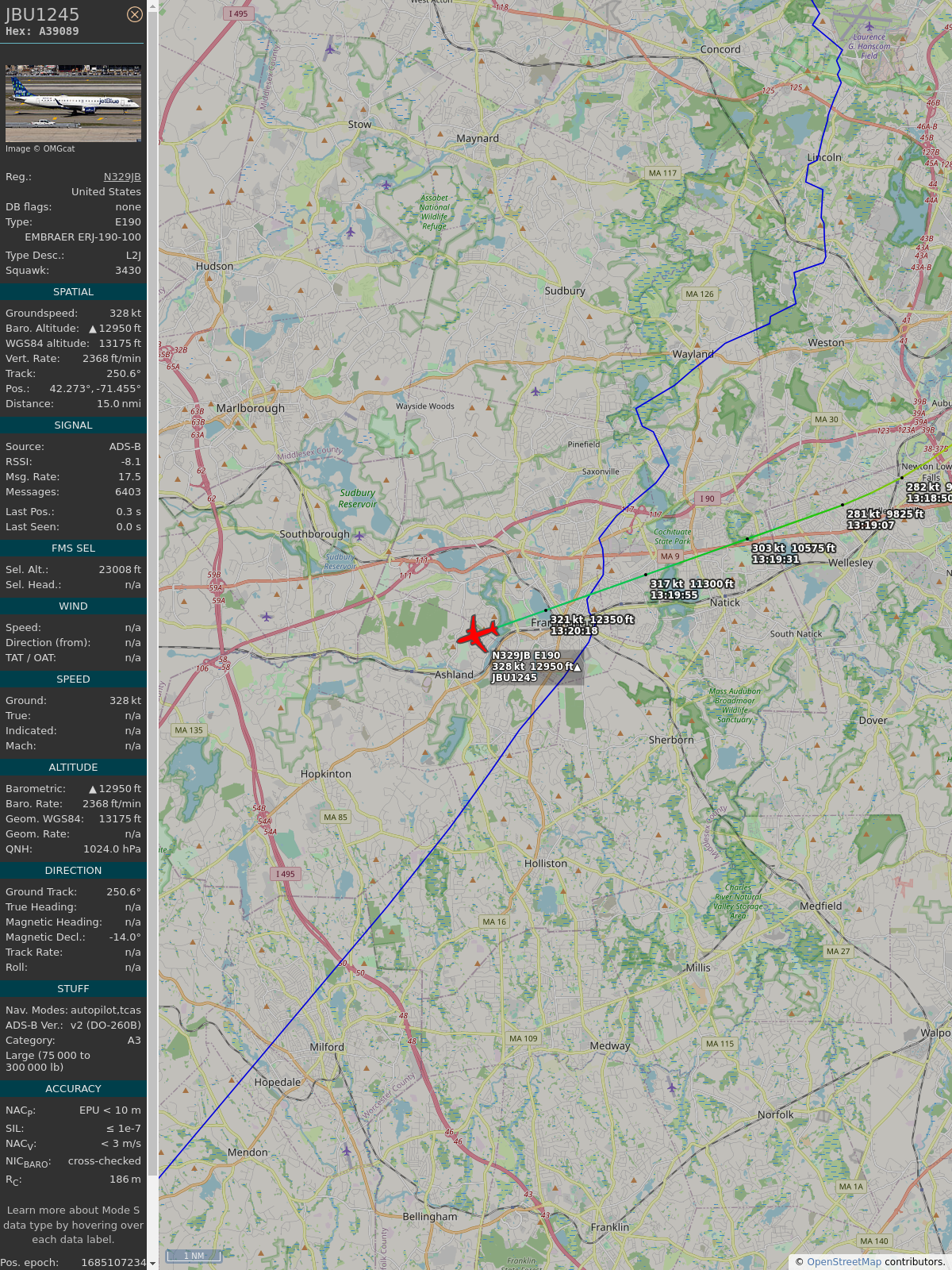Click the airport icon near Medway
The height and width of the screenshot is (1270, 952).
(x=671, y=1087)
